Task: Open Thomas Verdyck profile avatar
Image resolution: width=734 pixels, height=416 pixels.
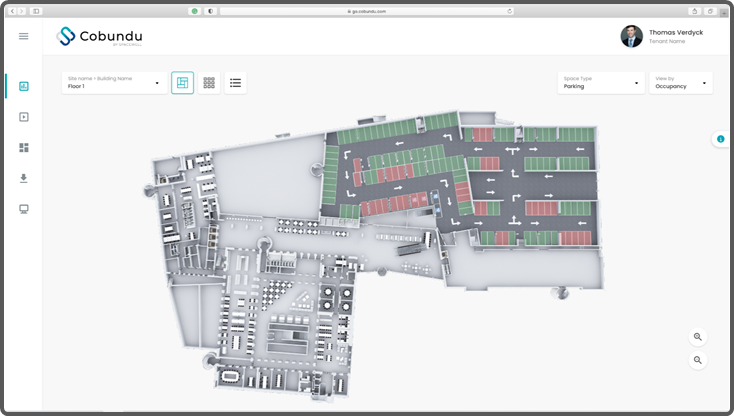Action: pyautogui.click(x=631, y=36)
